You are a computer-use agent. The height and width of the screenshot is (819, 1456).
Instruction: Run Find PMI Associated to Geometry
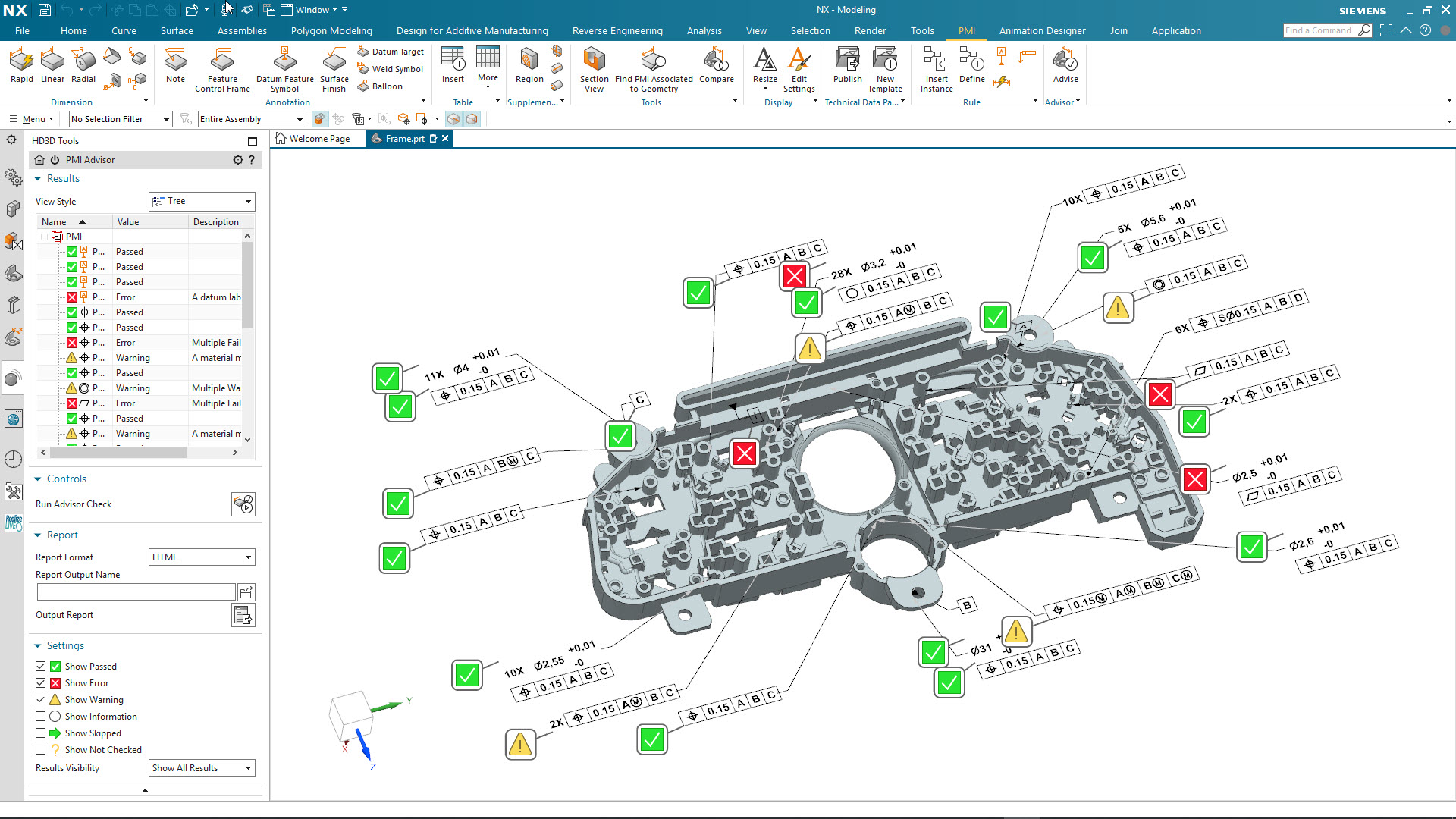pos(653,68)
